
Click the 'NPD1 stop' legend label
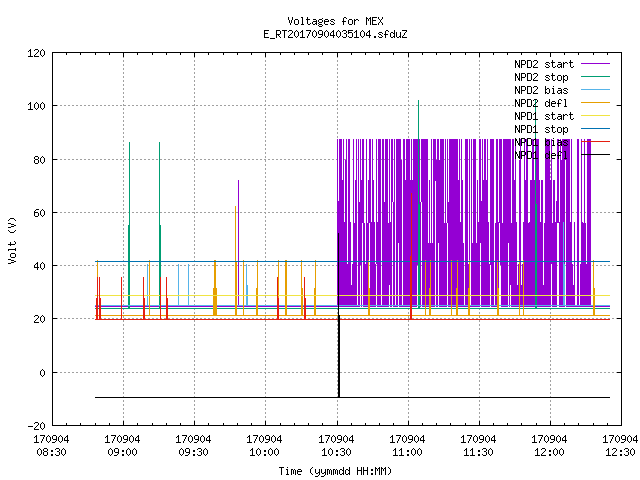[x=541, y=129]
